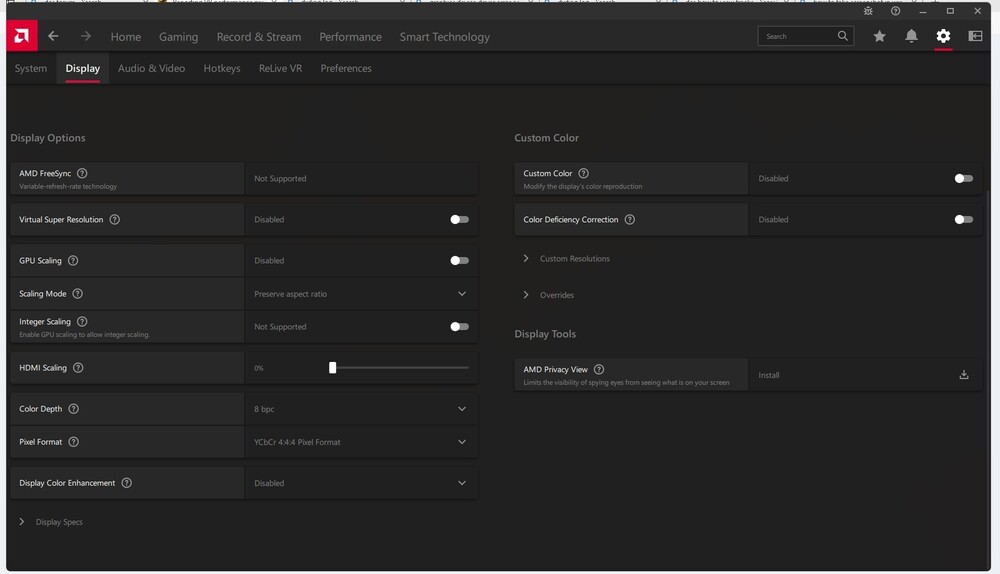The width and height of the screenshot is (1000, 574).
Task: Toggle Custom Color on
Action: pyautogui.click(x=963, y=178)
